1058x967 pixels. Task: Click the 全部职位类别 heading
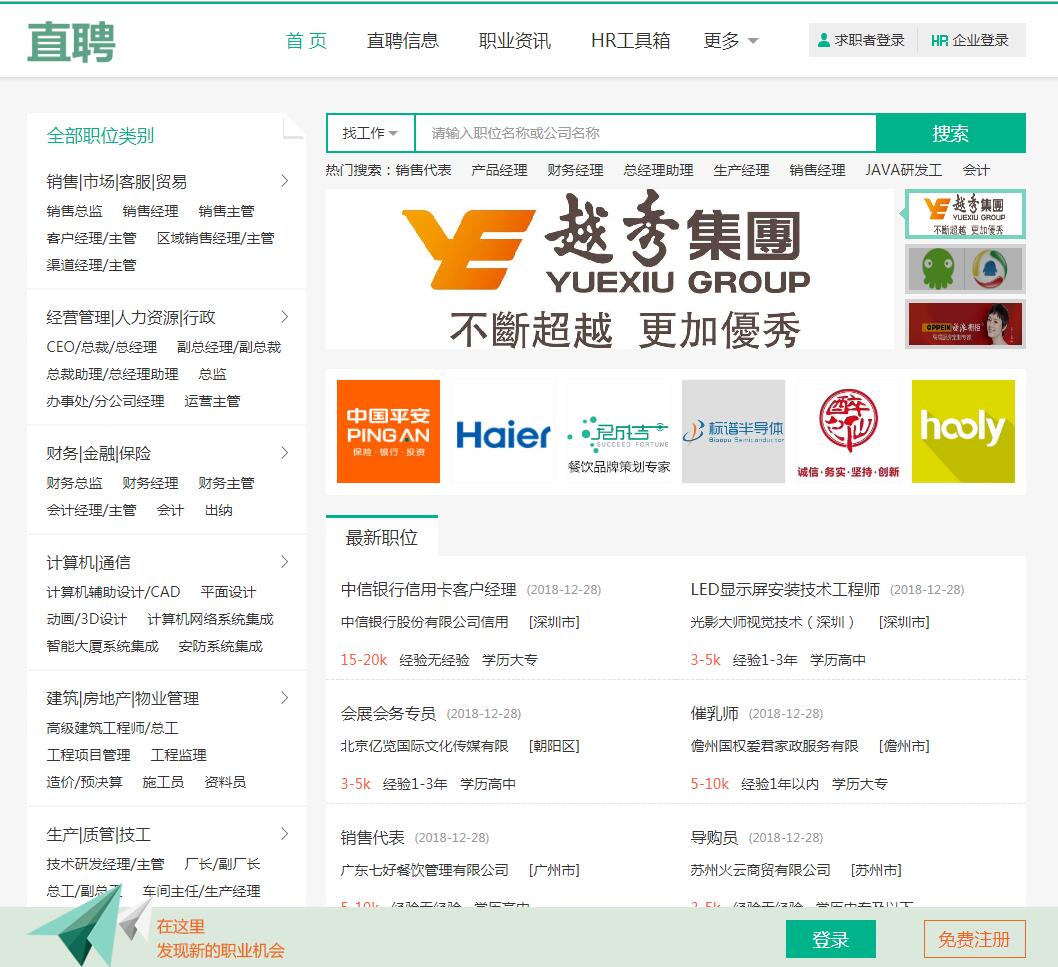click(x=101, y=136)
